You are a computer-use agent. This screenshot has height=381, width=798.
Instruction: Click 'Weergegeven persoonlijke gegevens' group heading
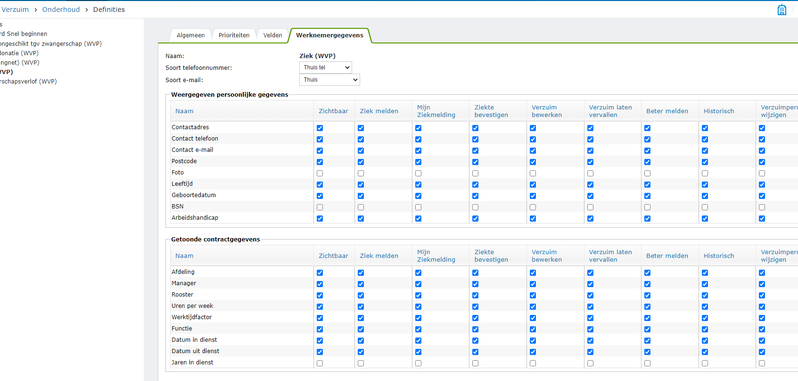pos(230,95)
